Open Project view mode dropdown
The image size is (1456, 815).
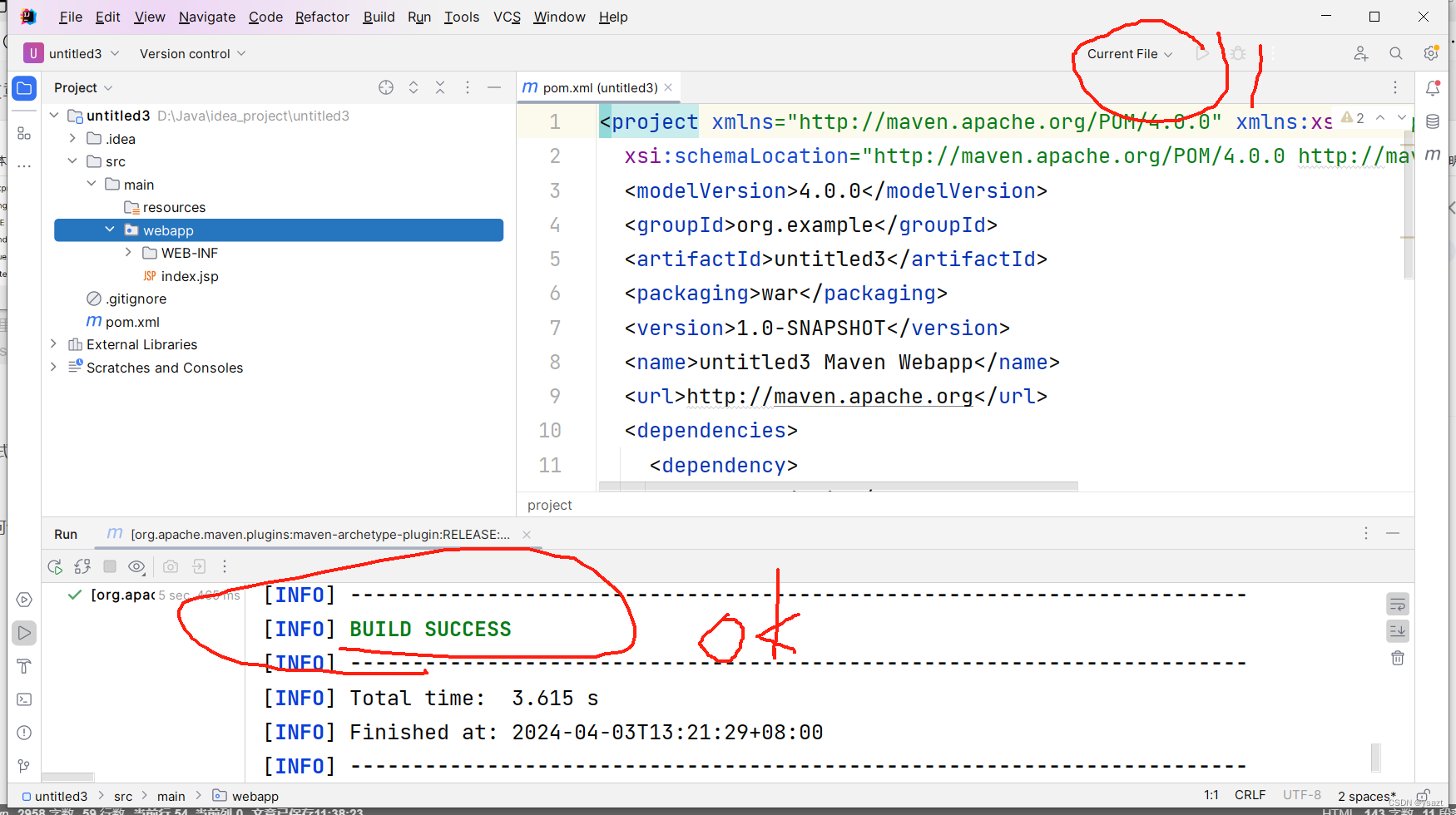tap(83, 87)
